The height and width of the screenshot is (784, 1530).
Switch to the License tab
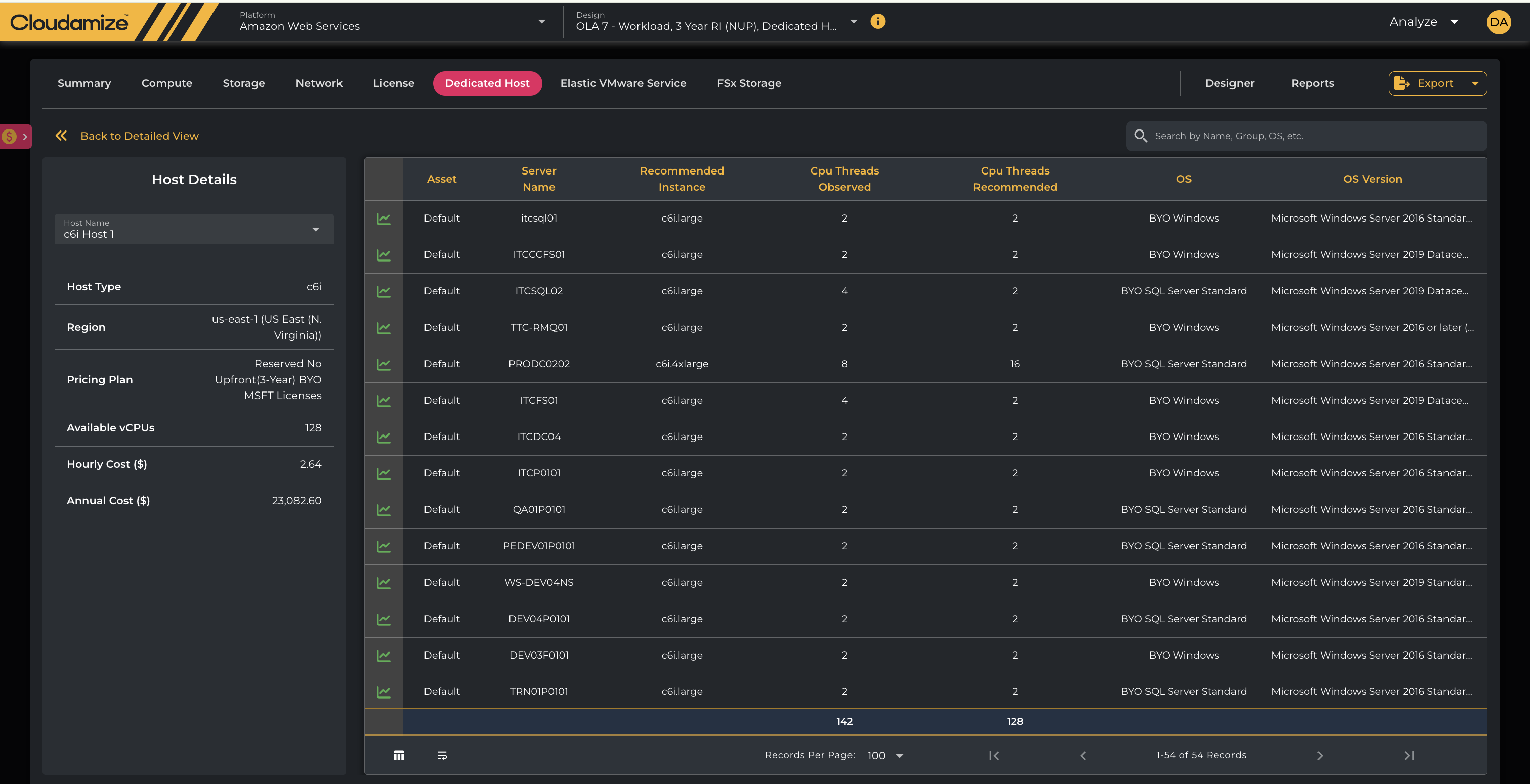393,84
